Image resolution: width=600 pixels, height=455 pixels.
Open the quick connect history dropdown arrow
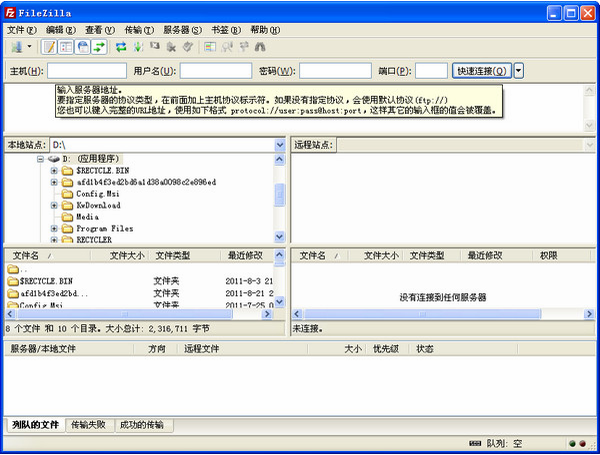[518, 71]
